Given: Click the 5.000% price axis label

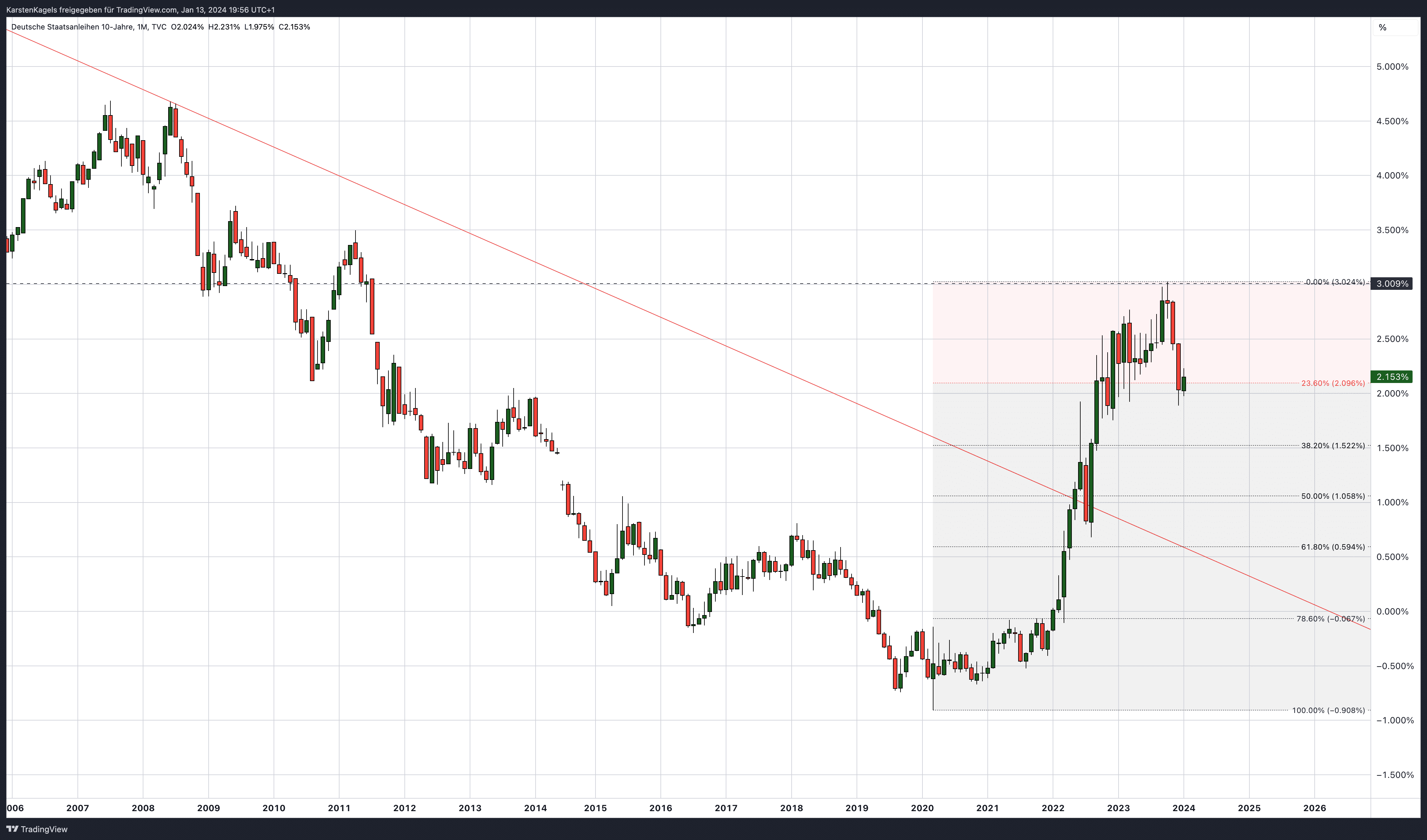Looking at the screenshot, I should click(1392, 67).
